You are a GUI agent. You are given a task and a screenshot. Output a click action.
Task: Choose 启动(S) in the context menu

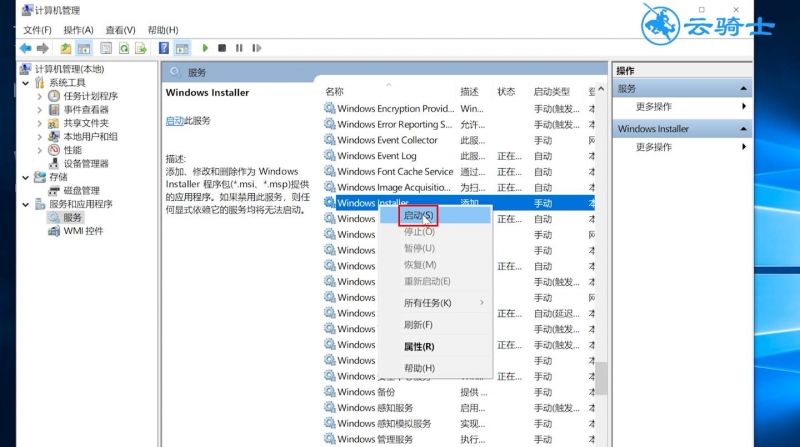(x=435, y=215)
